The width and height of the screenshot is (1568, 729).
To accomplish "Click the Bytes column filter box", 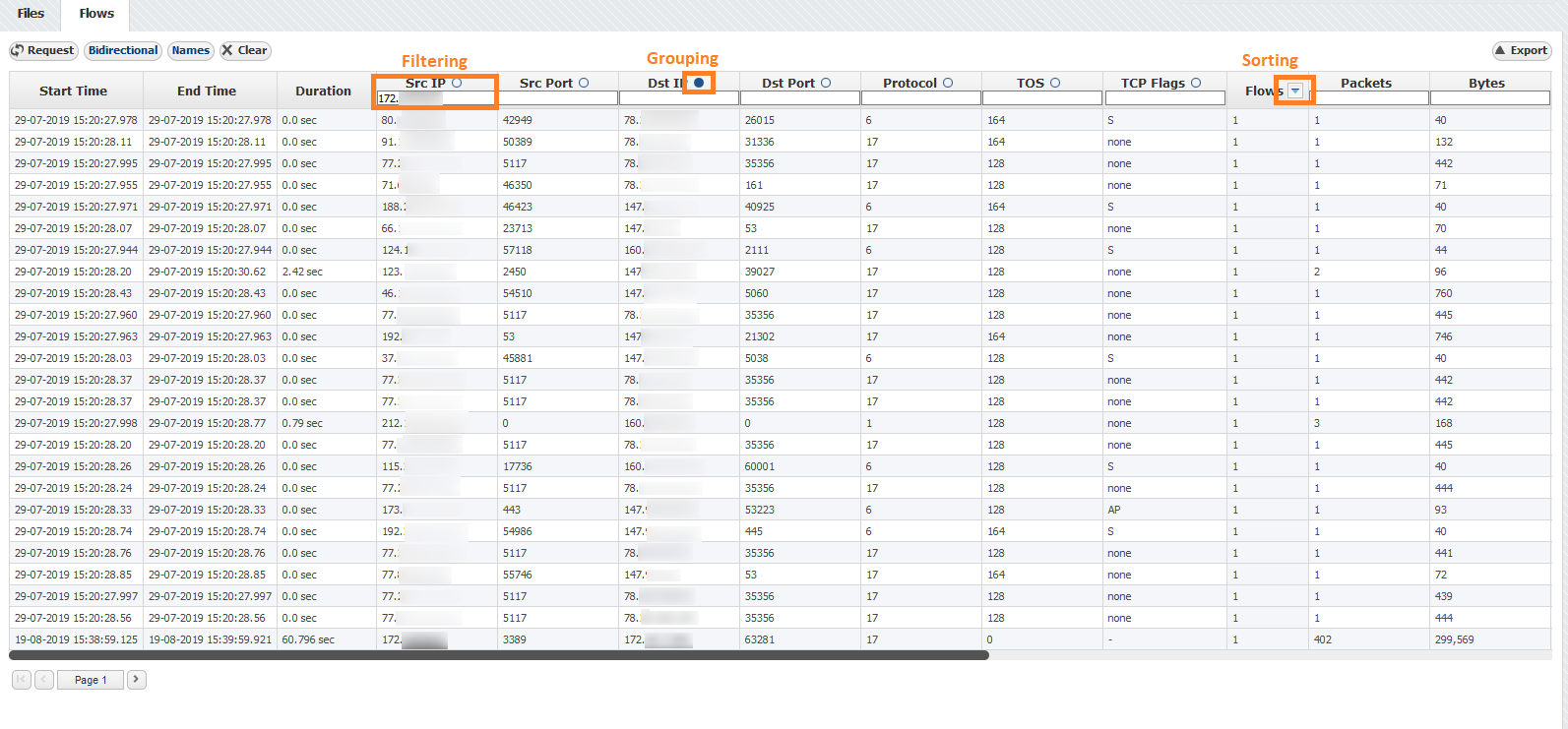I will [x=1489, y=98].
